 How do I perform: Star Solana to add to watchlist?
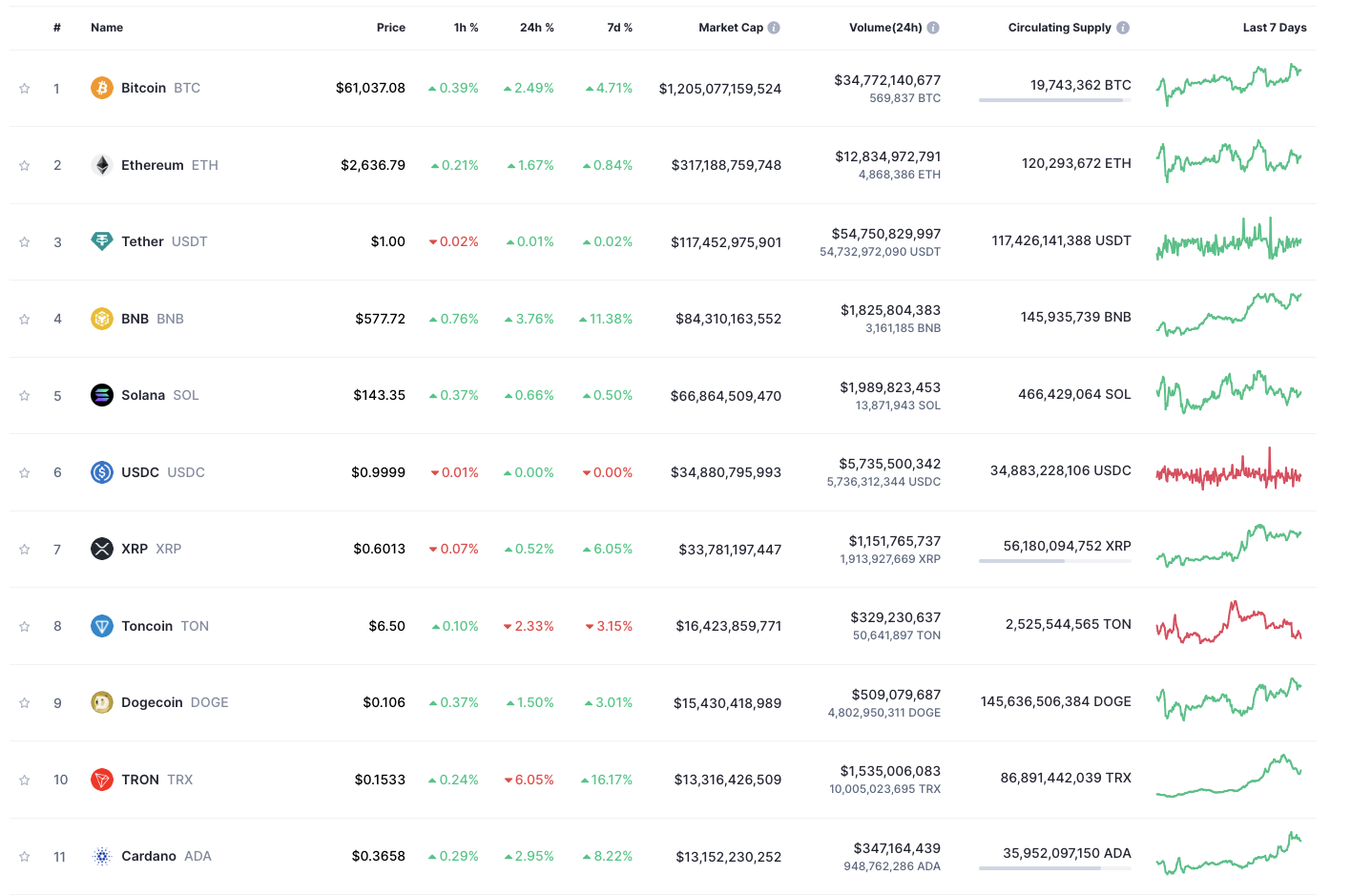[25, 396]
